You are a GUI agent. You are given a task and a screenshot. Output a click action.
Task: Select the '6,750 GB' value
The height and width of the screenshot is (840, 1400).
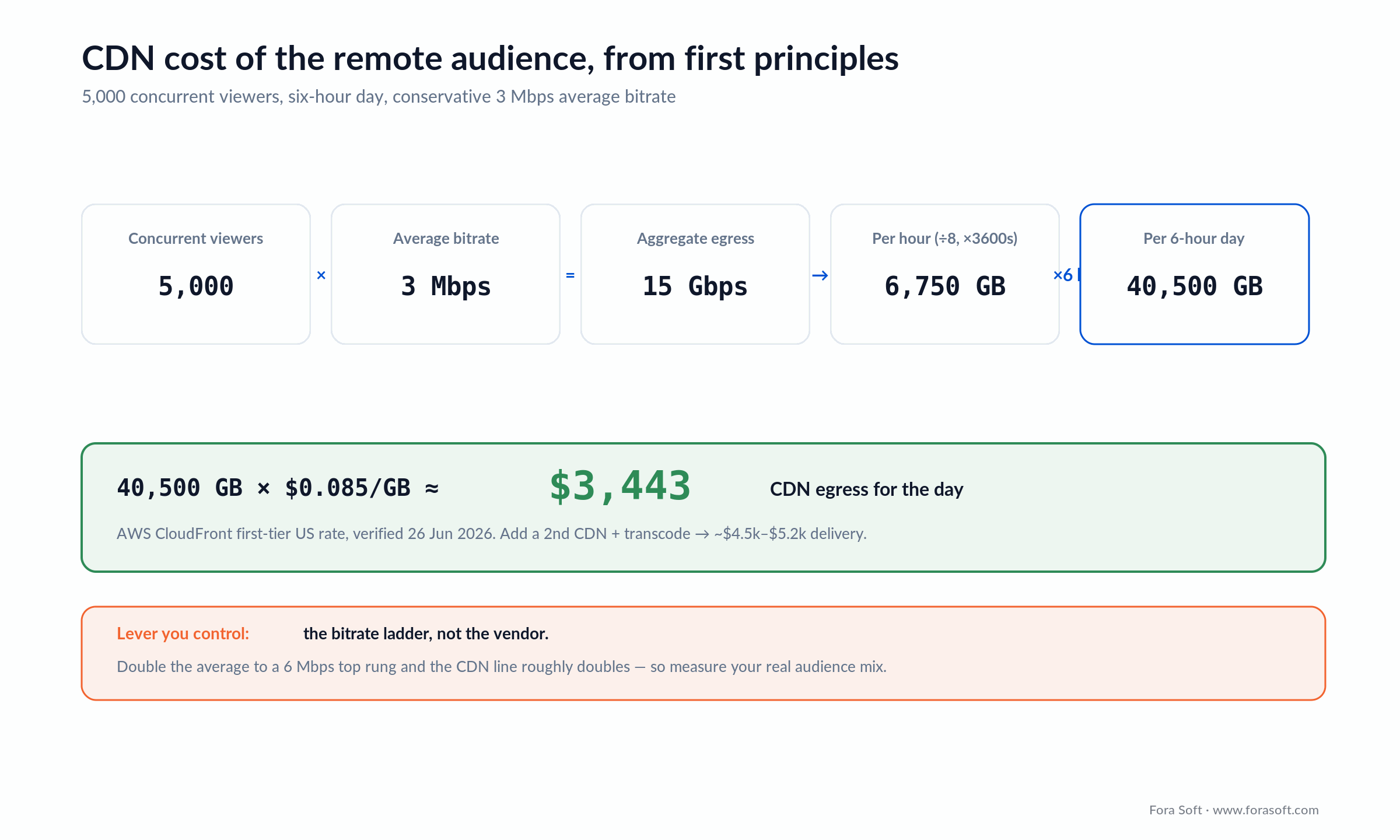(945, 286)
